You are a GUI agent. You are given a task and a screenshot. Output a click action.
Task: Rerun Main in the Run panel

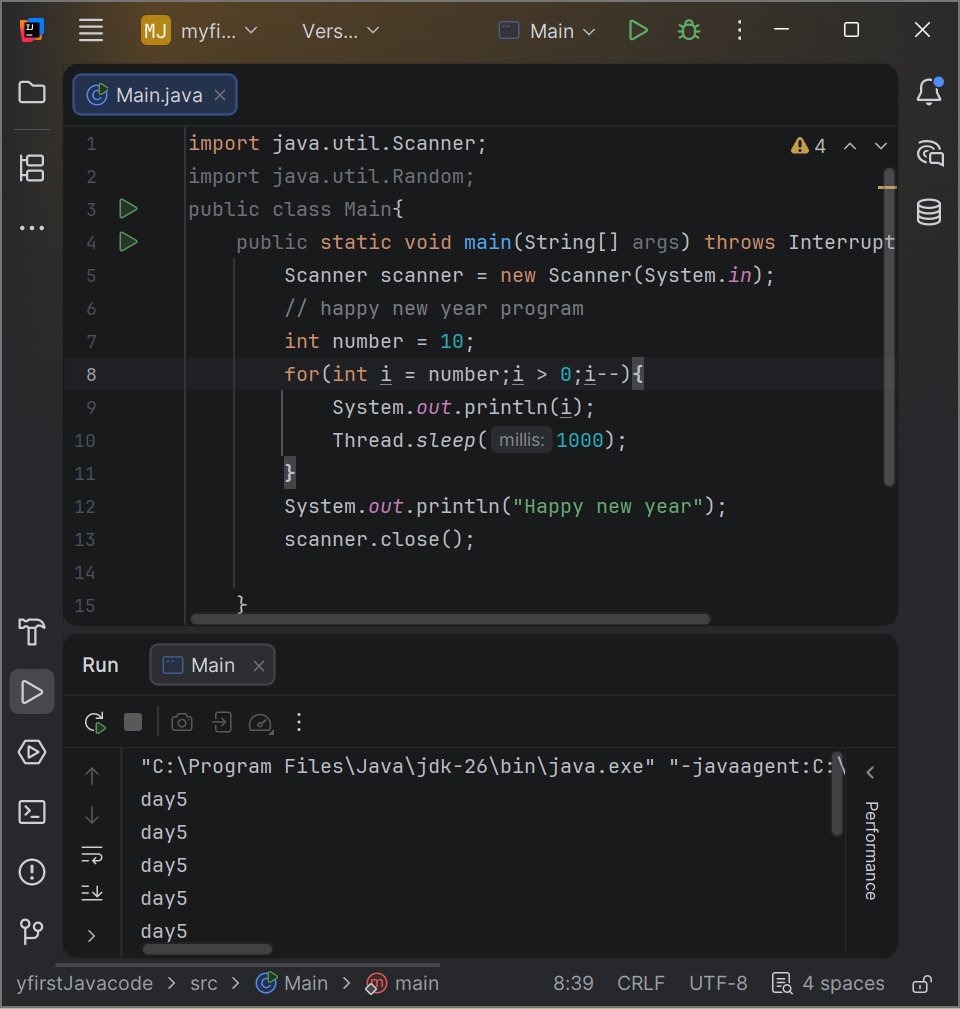click(95, 722)
